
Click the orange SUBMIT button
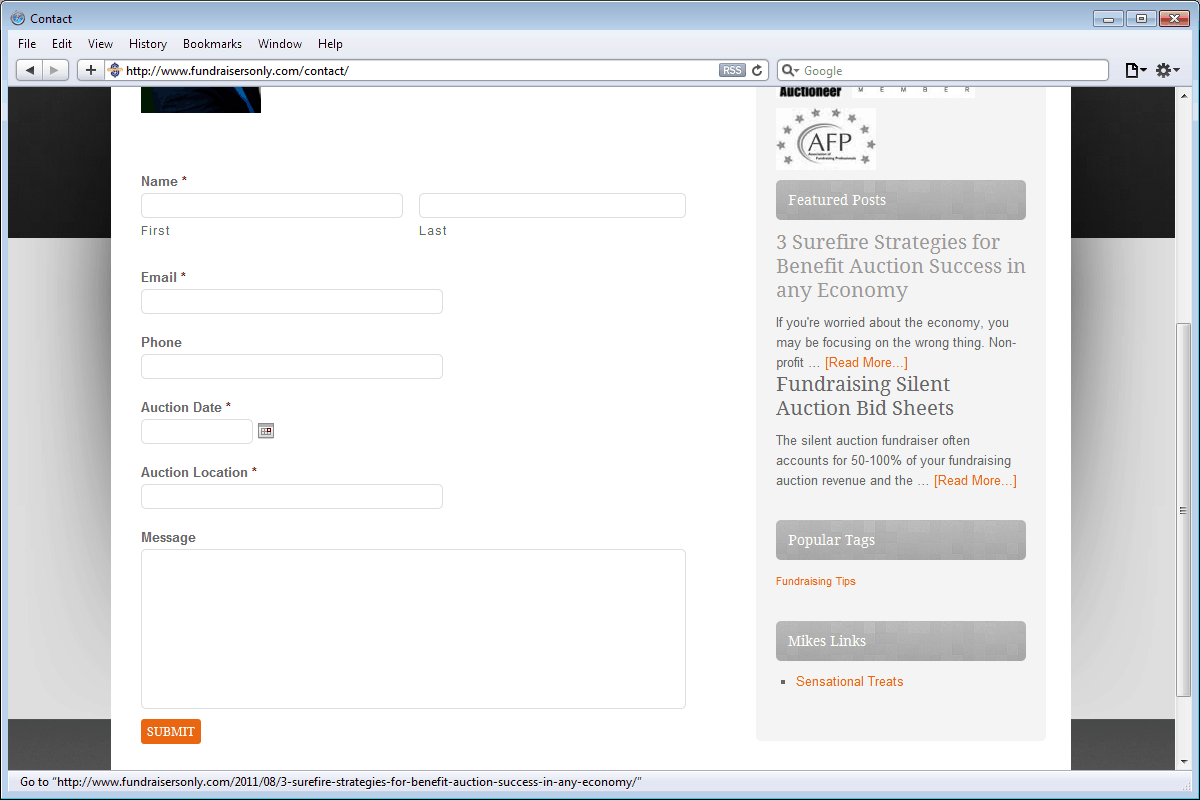pos(171,731)
